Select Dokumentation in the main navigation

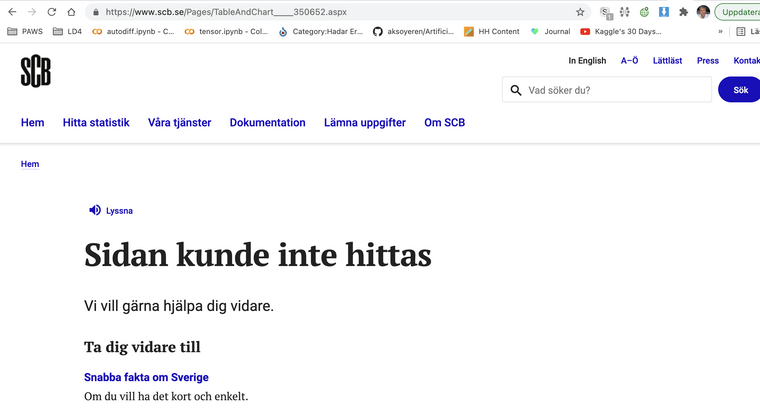(x=267, y=123)
